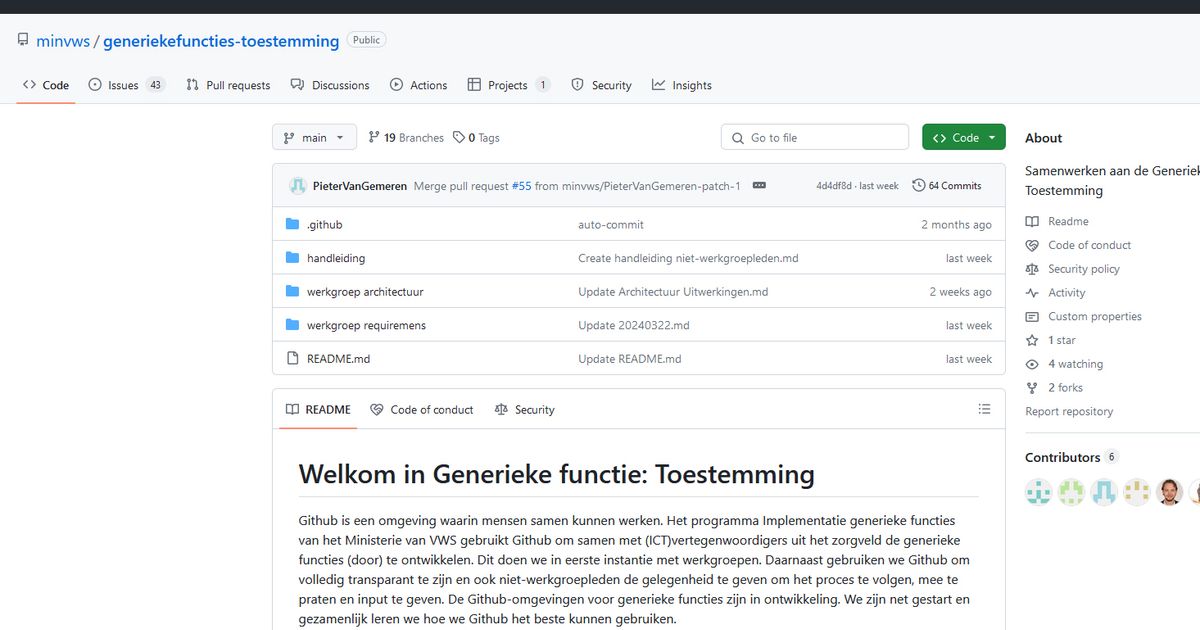
Task: View Custom properties in the sidebar
Action: point(1085,316)
